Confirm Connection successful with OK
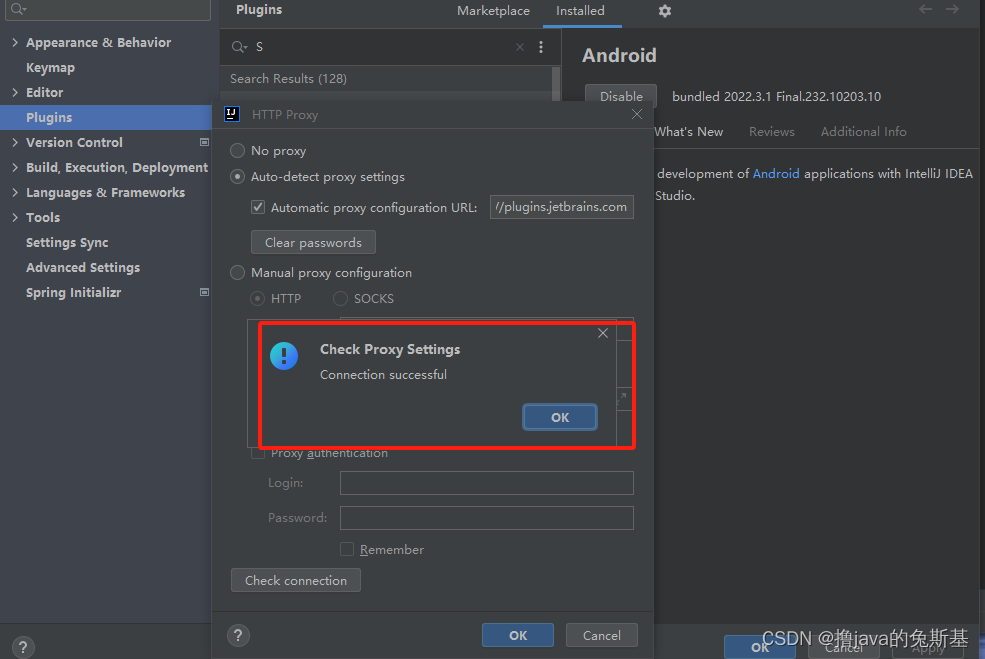The width and height of the screenshot is (985, 659). point(560,417)
